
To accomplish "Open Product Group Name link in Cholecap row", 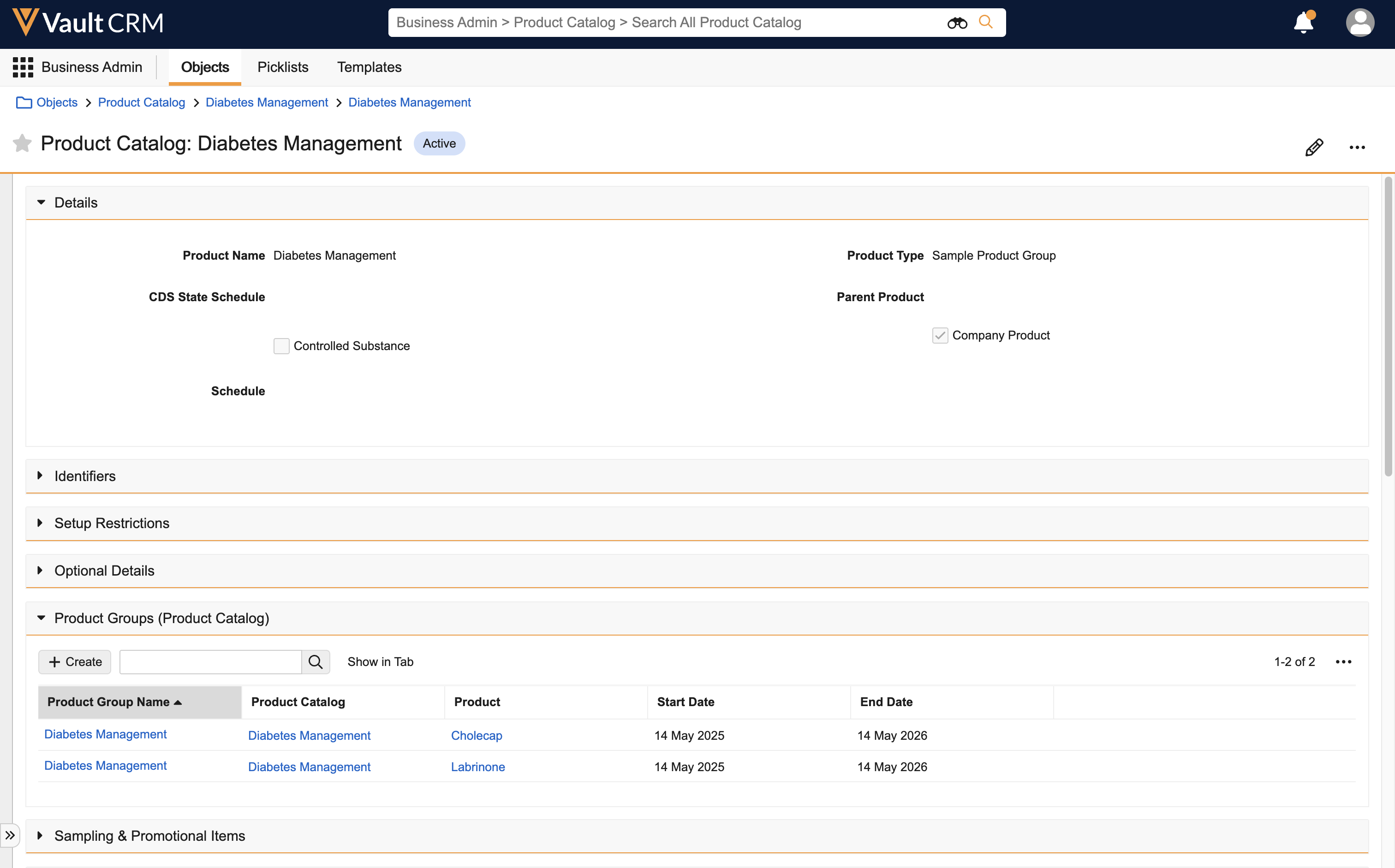I will click(x=105, y=734).
